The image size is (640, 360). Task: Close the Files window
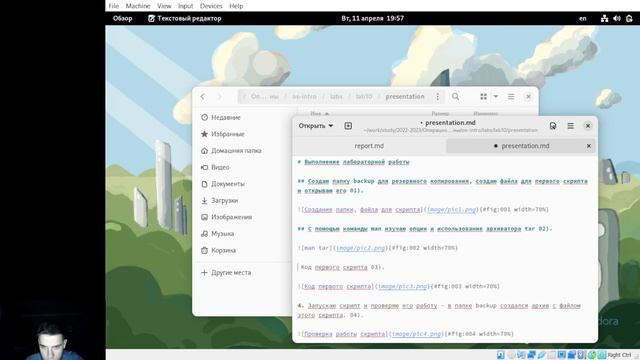[x=529, y=97]
